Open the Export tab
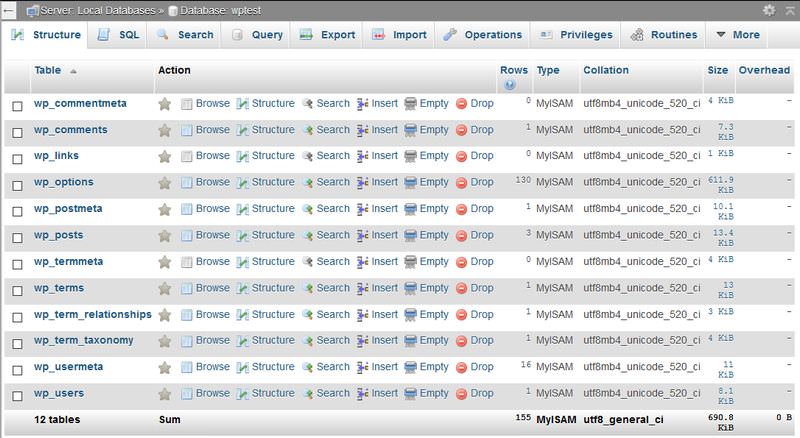The image size is (800, 438). pos(327,35)
